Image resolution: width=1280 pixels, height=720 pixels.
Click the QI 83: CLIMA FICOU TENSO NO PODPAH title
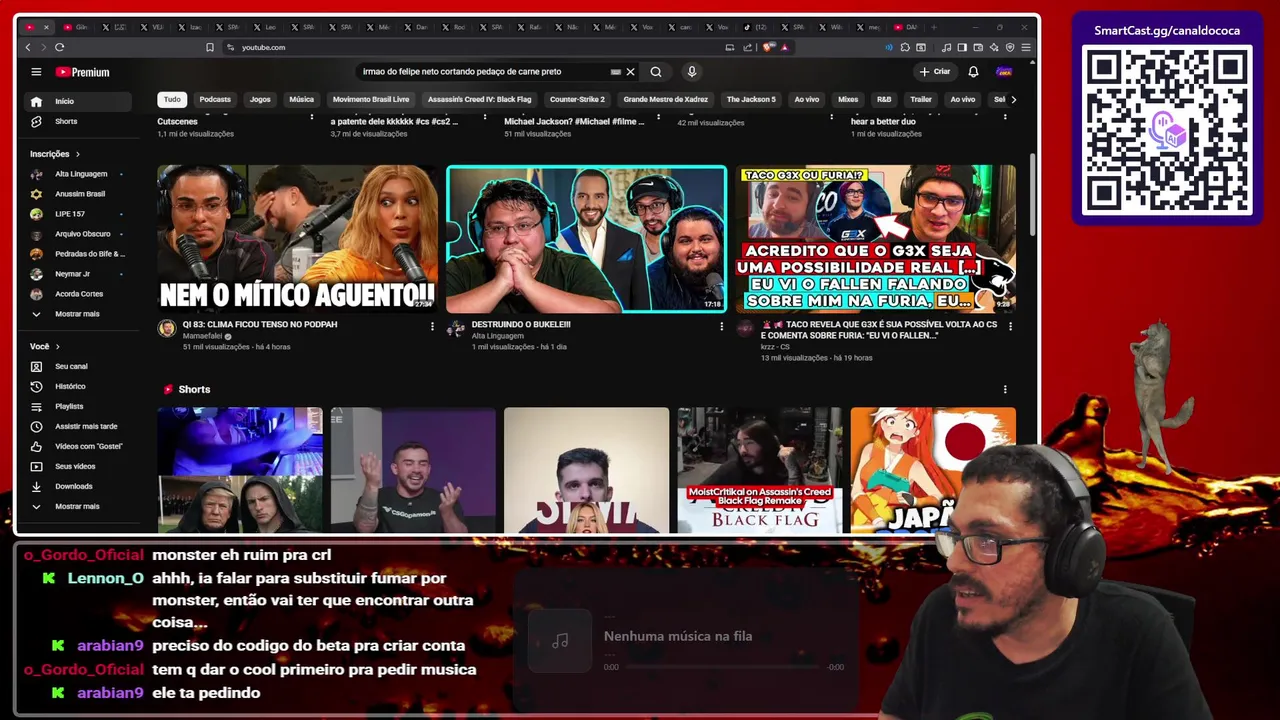click(x=260, y=324)
